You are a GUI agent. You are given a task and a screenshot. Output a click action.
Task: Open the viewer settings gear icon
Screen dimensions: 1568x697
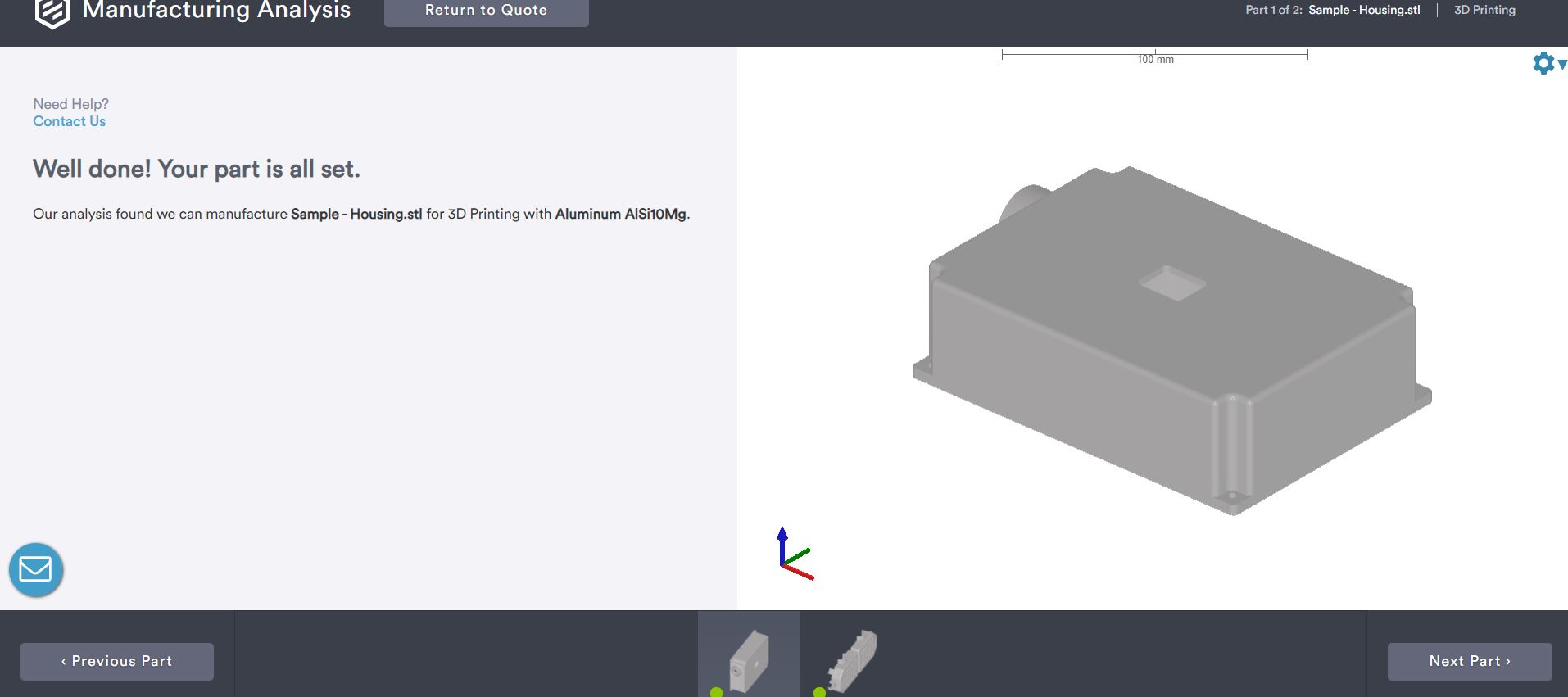tap(1543, 63)
